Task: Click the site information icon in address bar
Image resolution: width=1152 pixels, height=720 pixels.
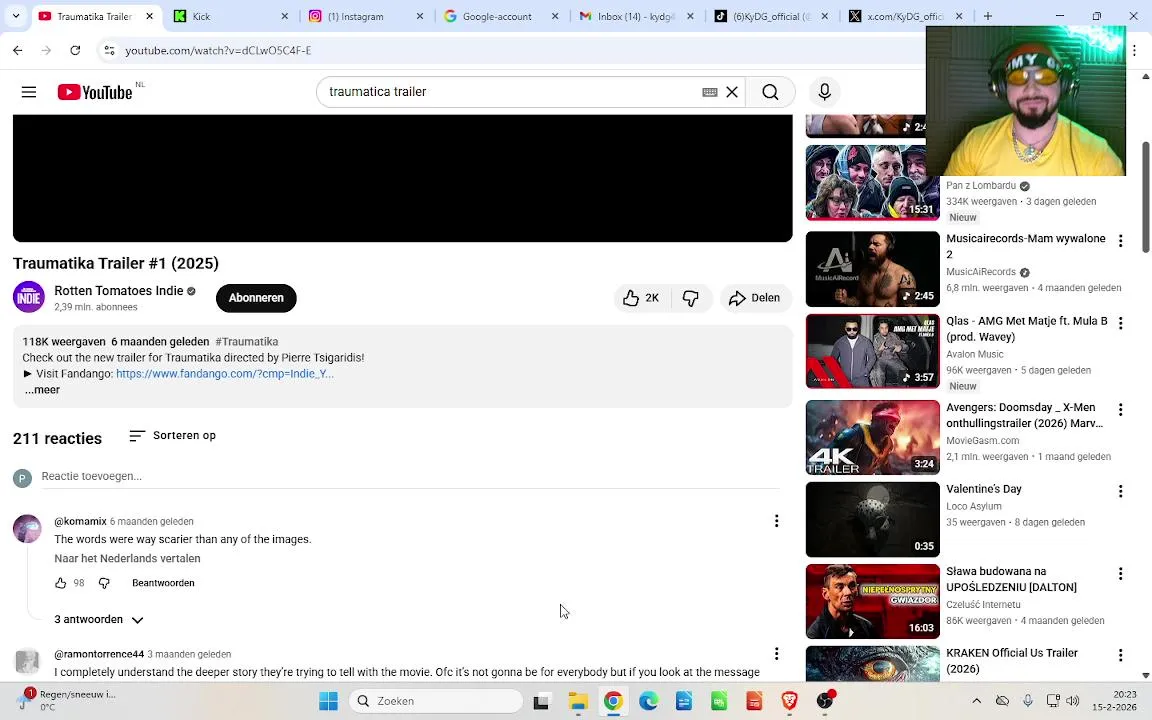Action: 109,50
